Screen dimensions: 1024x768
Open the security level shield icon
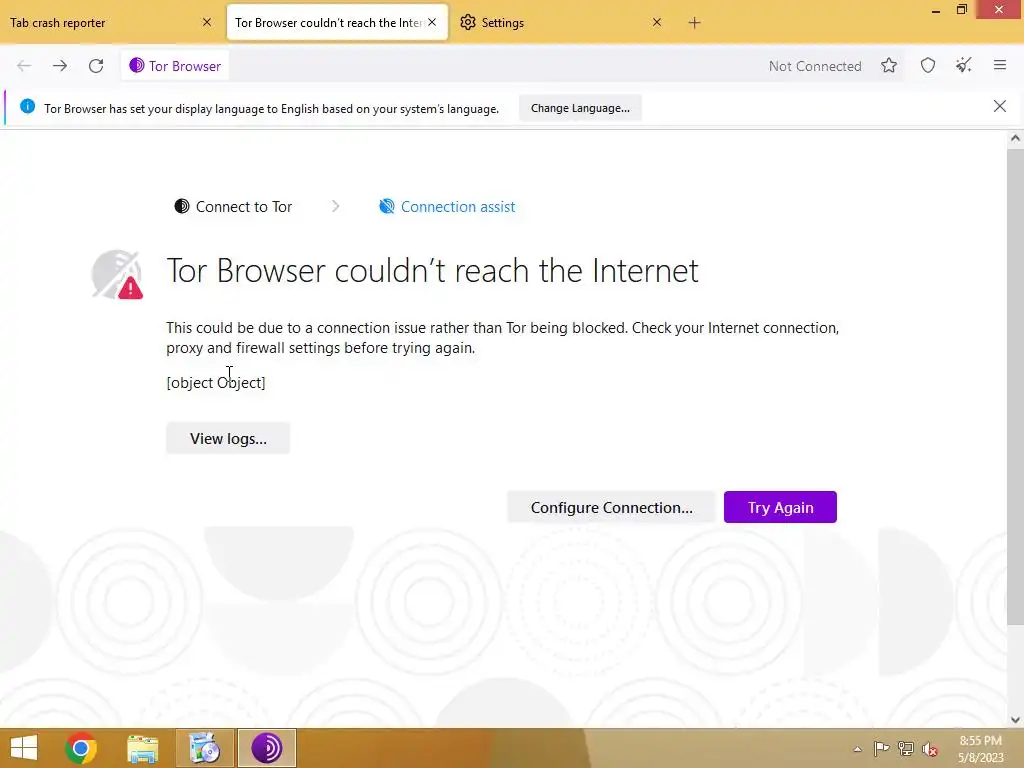point(928,65)
